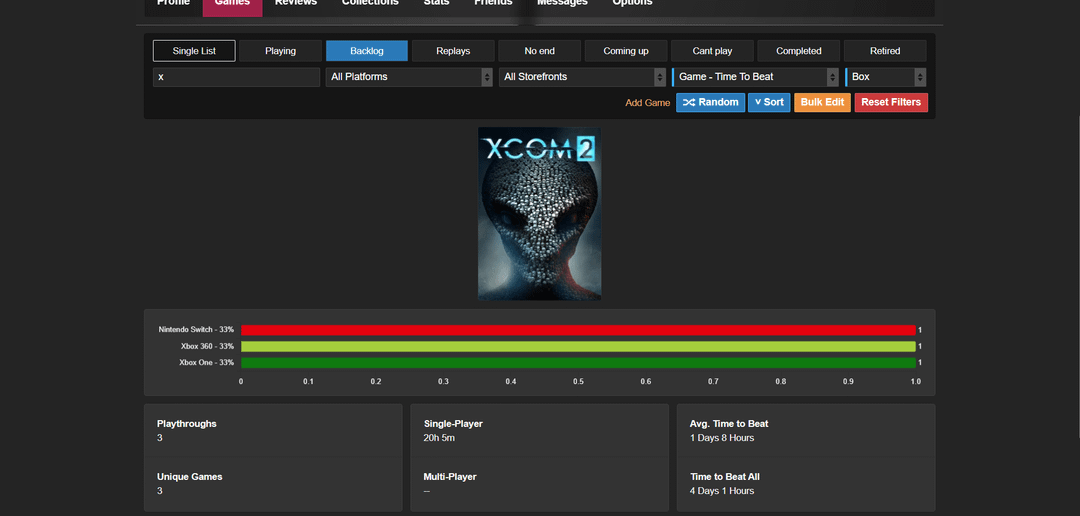The width and height of the screenshot is (1080, 516).
Task: Click the red Nintendo Switch bar
Action: [578, 330]
